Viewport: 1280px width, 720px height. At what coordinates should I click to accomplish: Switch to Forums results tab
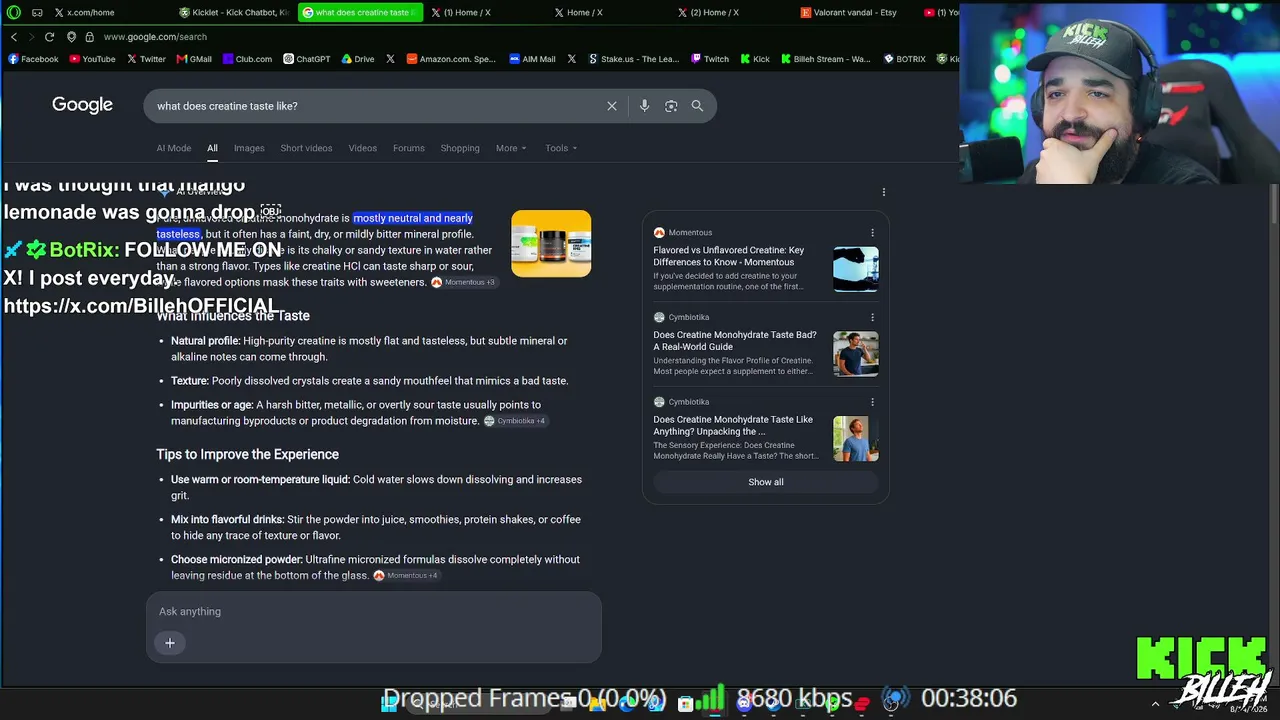(x=409, y=148)
